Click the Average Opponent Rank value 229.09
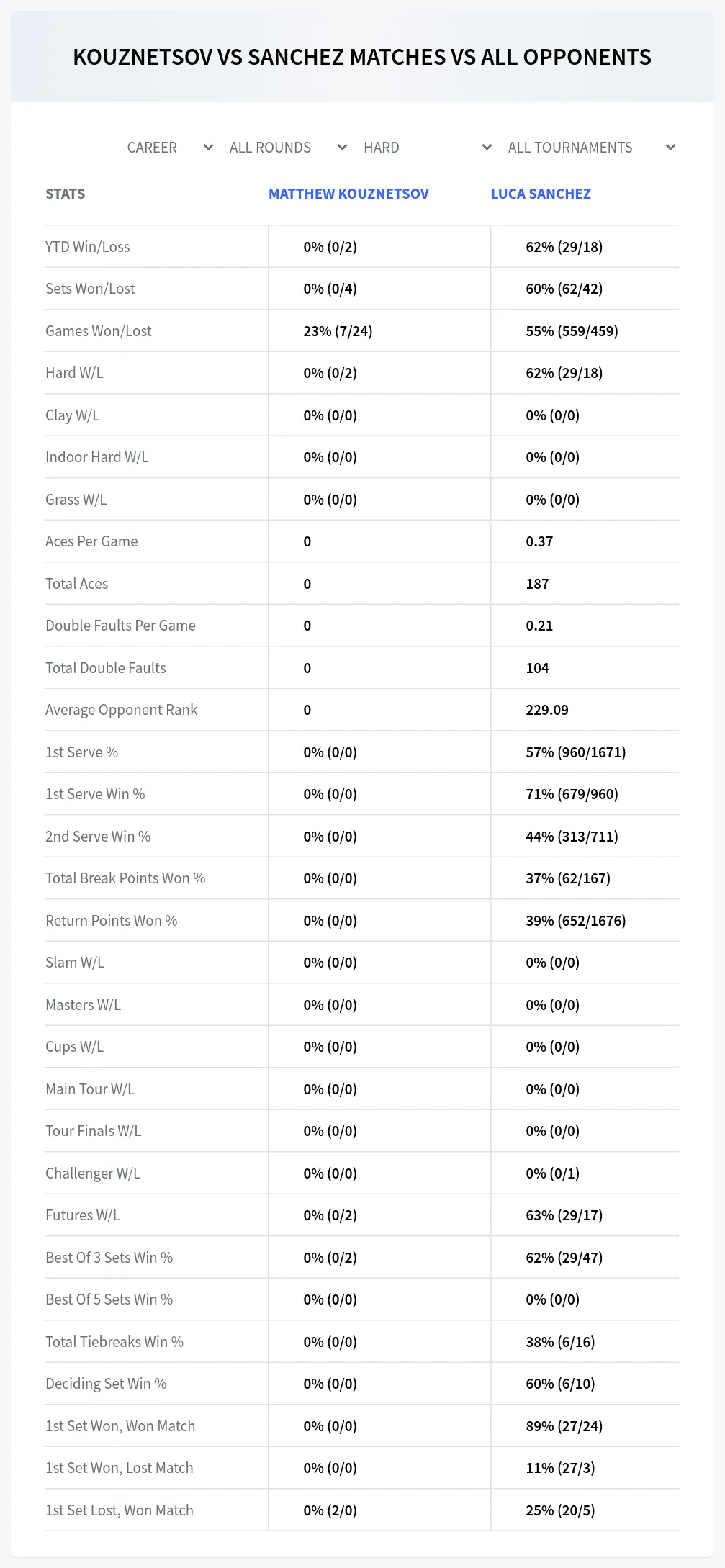This screenshot has height=1568, width=725. coord(547,710)
